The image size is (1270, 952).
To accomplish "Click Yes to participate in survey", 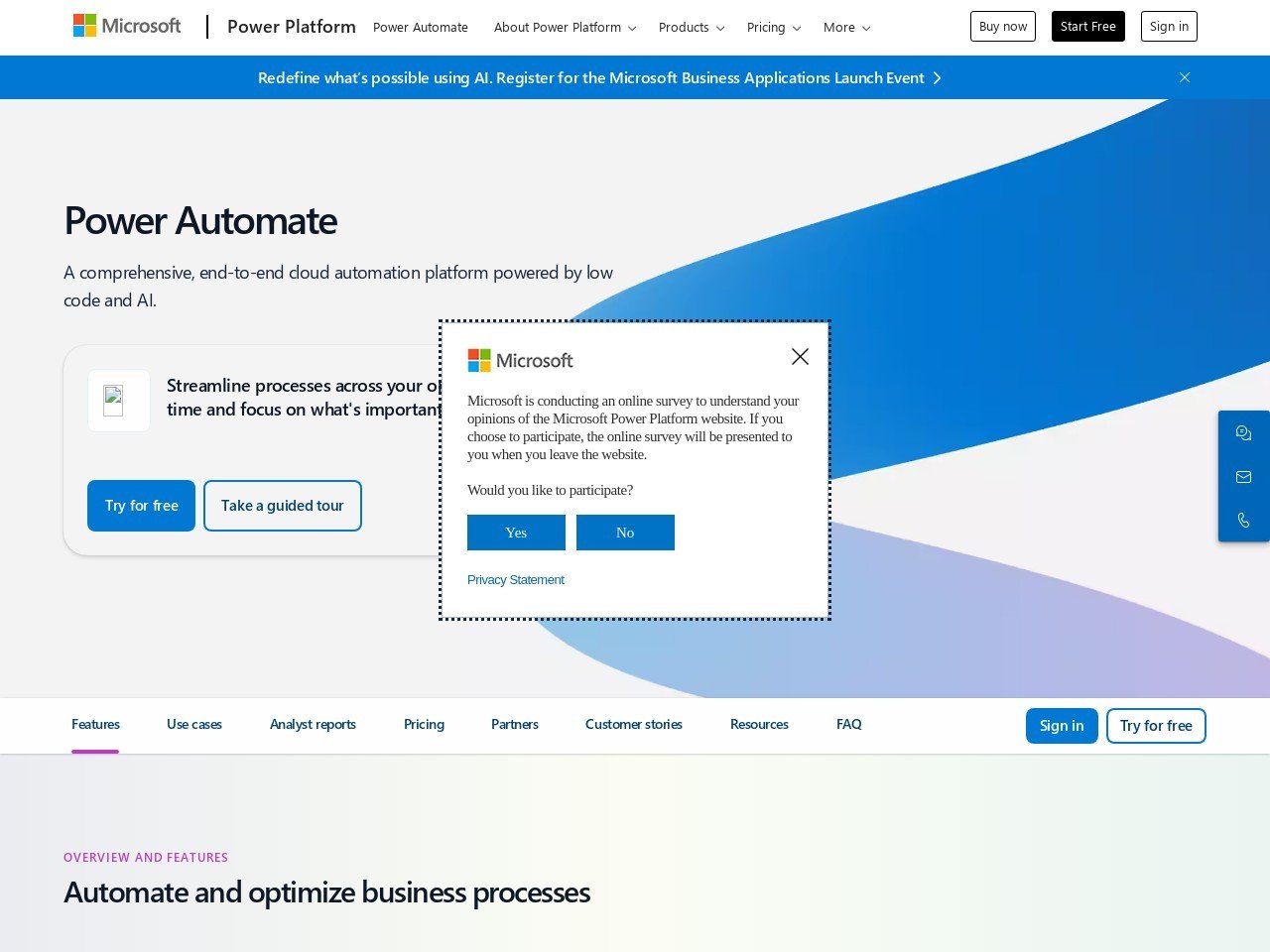I will 516,533.
